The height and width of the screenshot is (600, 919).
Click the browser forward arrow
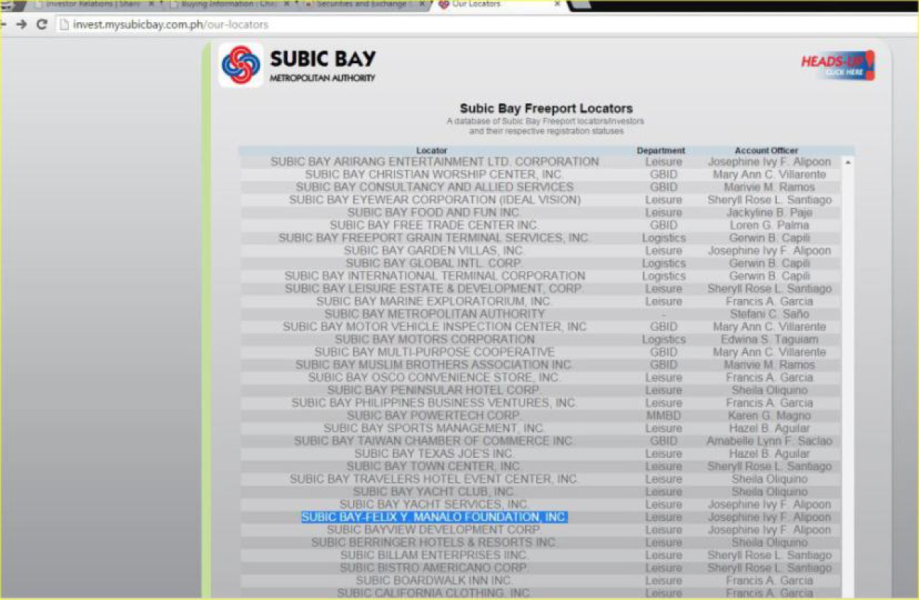22,25
